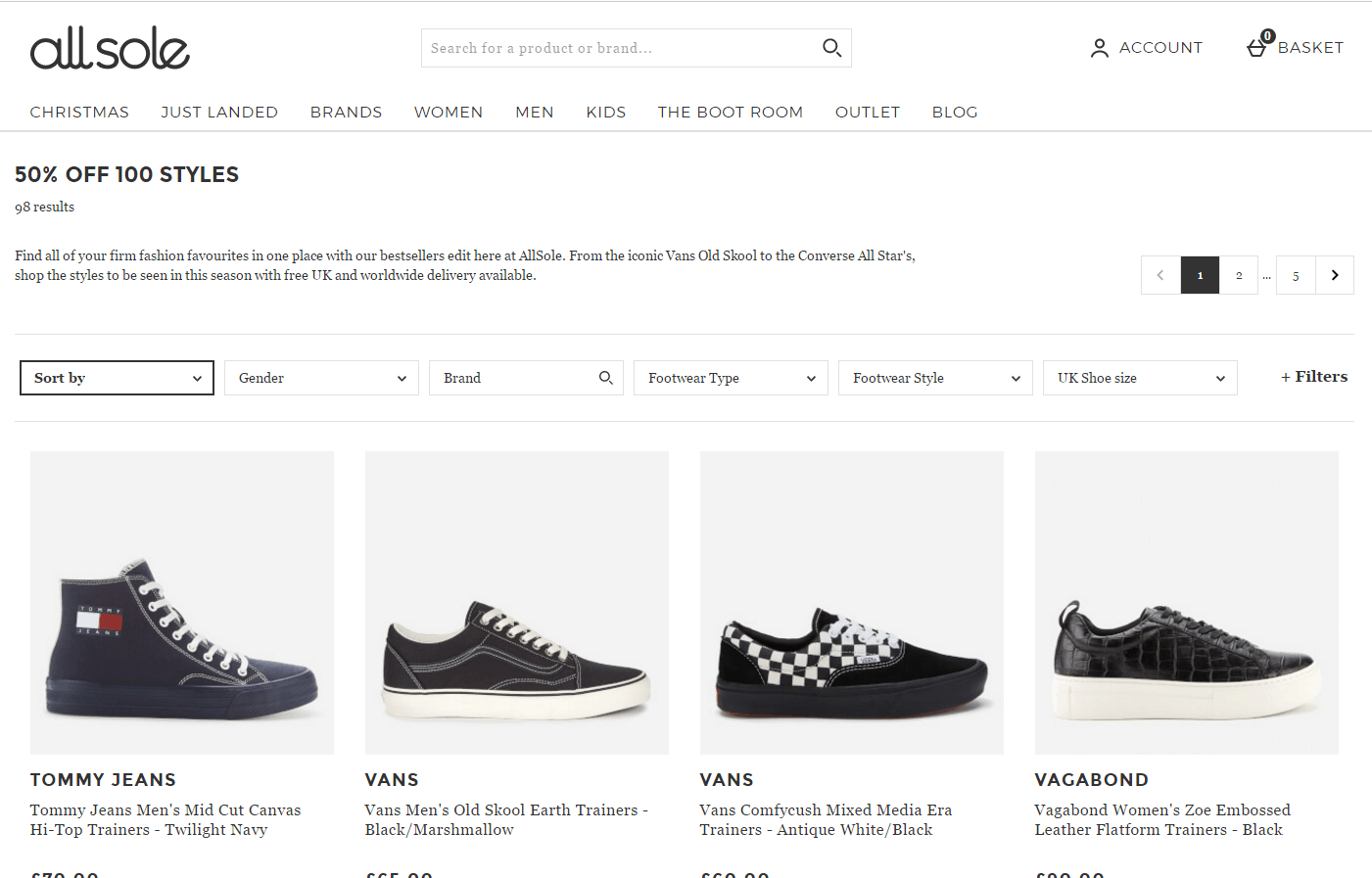The image size is (1372, 878).
Task: Open the Christmas menu
Action: tap(79, 113)
